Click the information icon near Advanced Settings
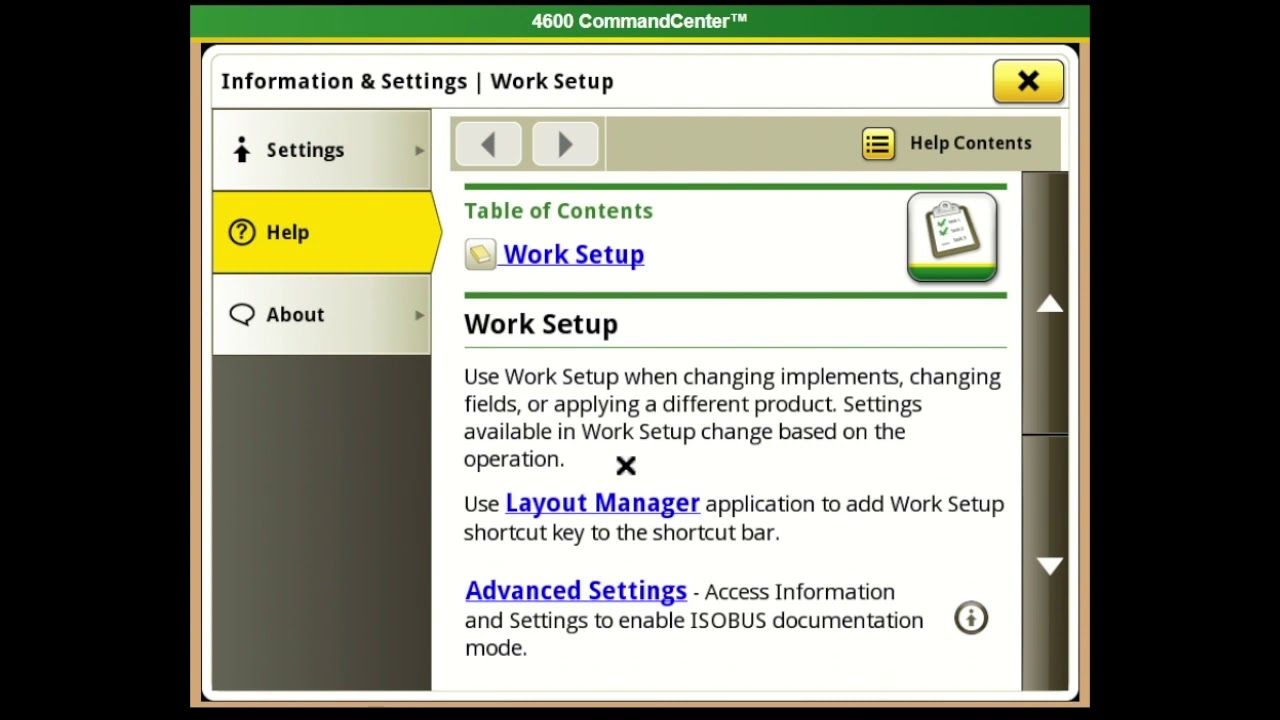This screenshot has height=720, width=1280. (x=971, y=618)
